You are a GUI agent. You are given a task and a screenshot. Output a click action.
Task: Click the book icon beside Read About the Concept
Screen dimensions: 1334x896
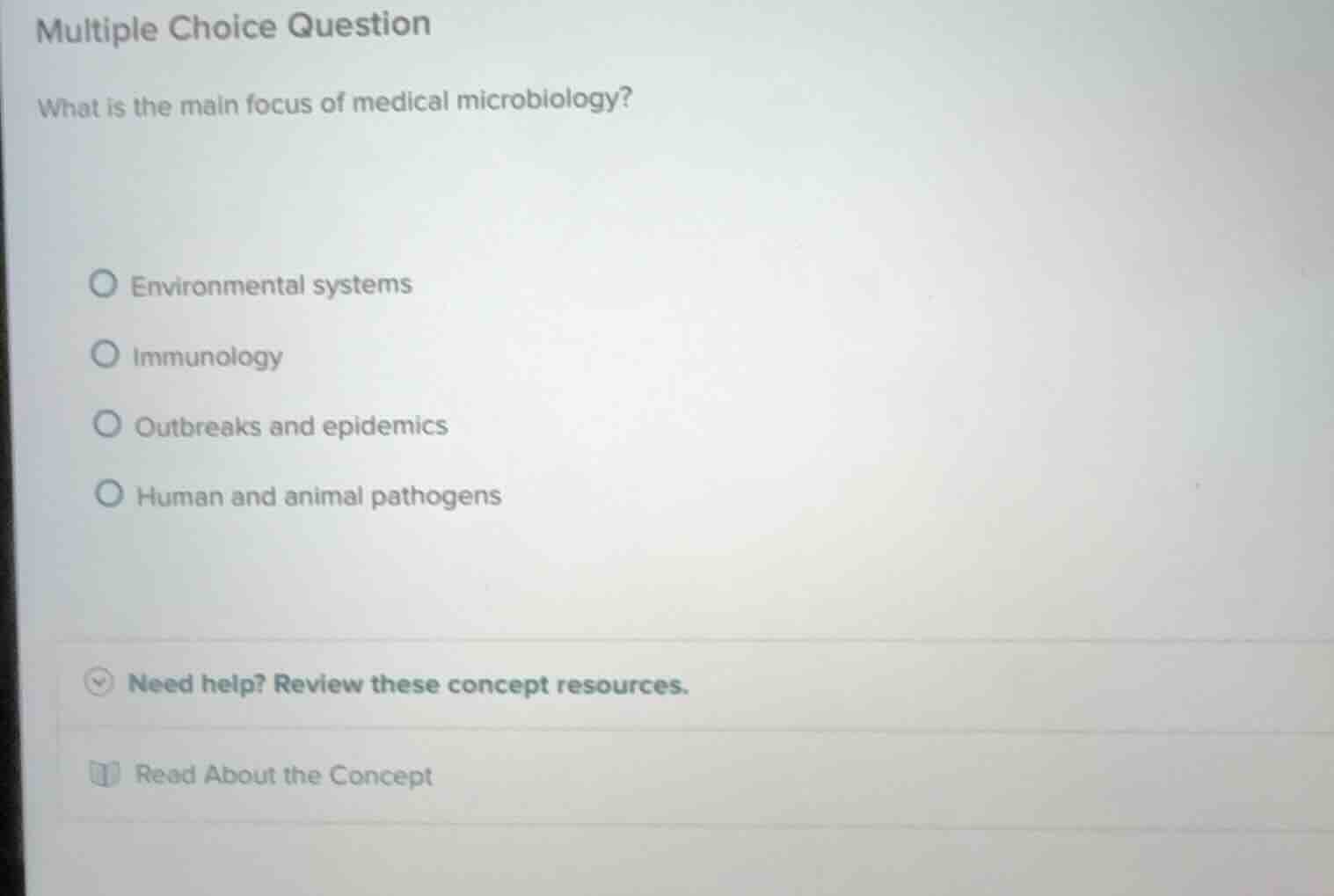pyautogui.click(x=104, y=775)
